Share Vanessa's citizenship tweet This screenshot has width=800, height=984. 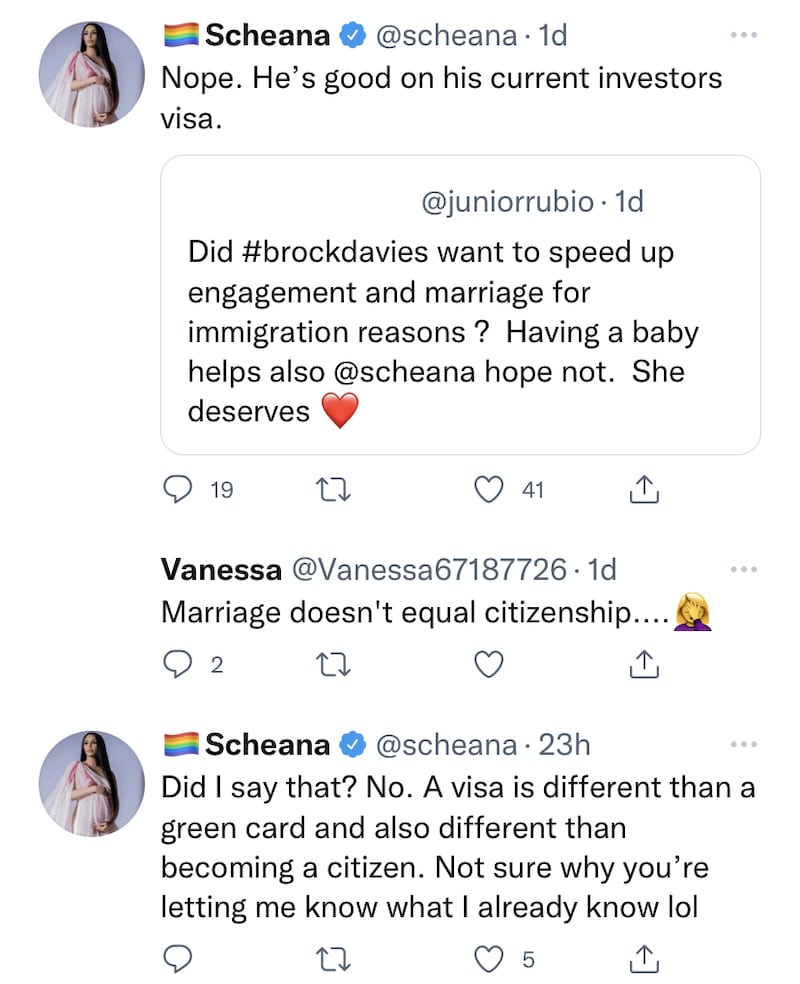tap(645, 663)
